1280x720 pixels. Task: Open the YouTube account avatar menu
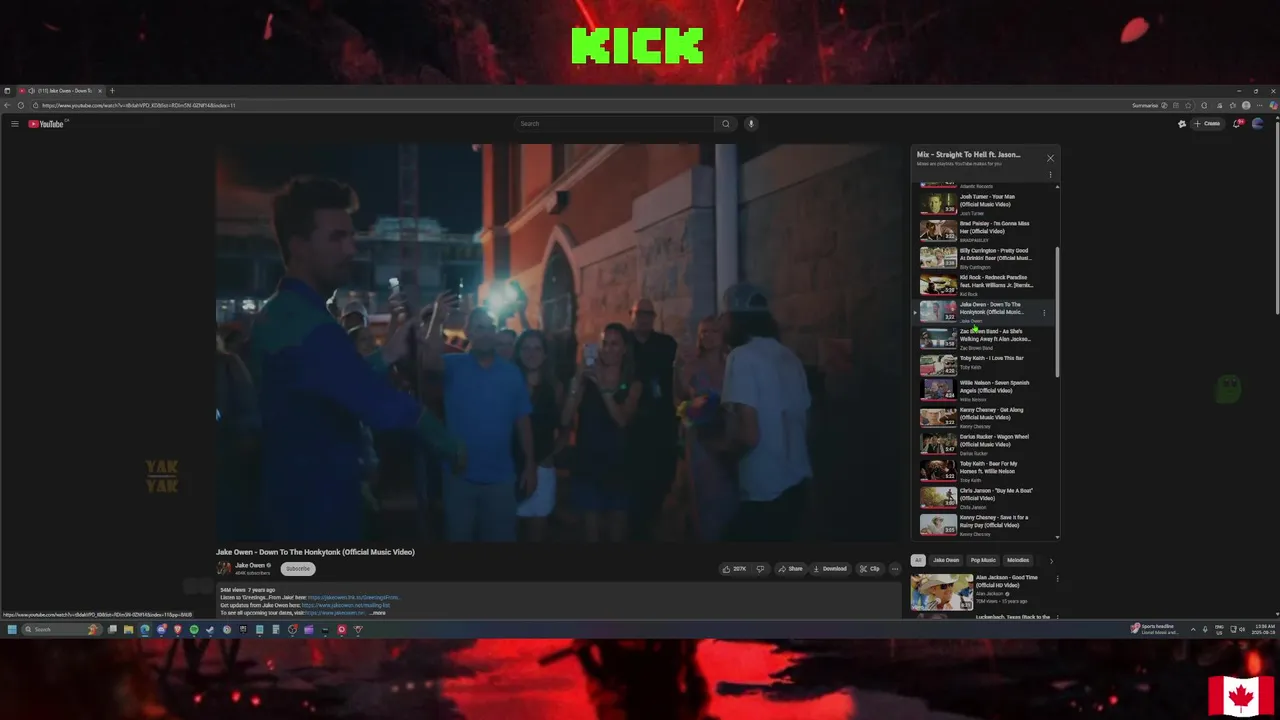[1258, 124]
